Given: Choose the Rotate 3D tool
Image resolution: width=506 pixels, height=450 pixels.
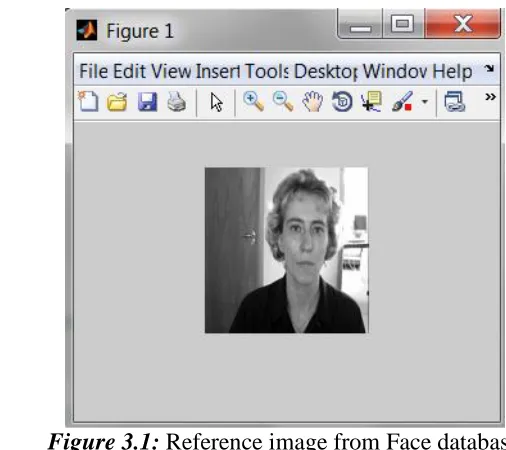Looking at the screenshot, I should click(x=342, y=101).
